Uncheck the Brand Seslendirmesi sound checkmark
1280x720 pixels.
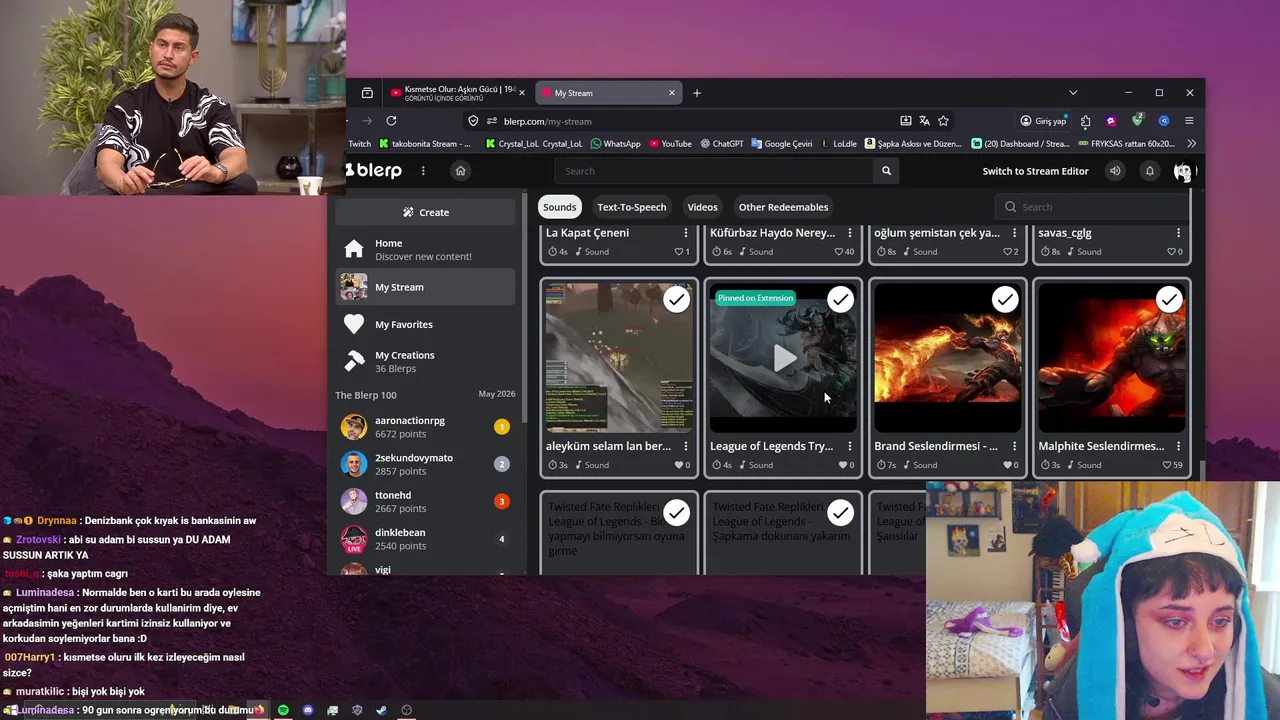[1005, 300]
